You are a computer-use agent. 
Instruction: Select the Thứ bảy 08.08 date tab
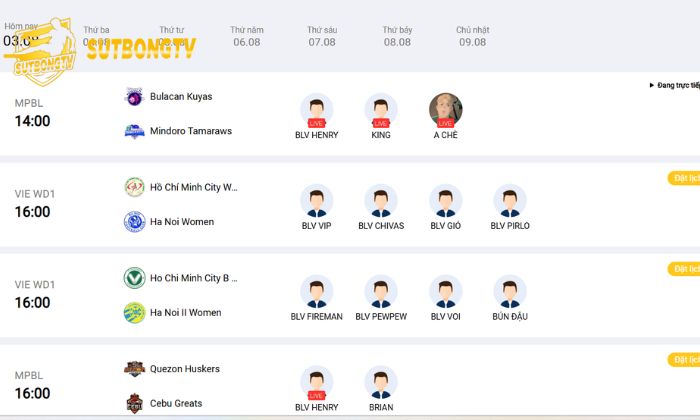pyautogui.click(x=397, y=36)
